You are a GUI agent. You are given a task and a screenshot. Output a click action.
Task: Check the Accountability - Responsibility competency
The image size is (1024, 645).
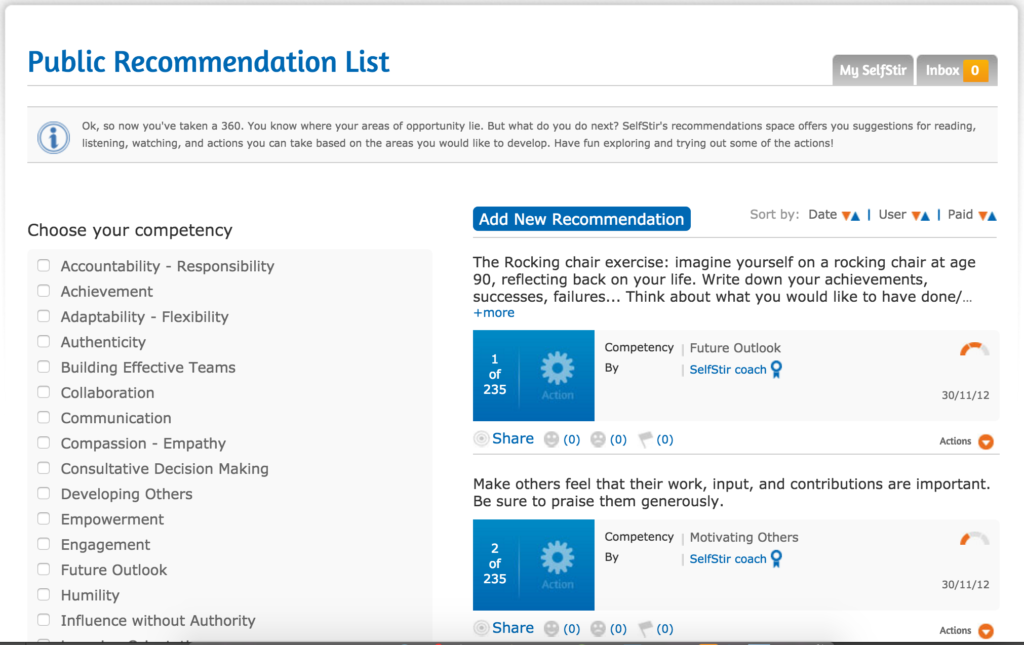[x=44, y=266]
